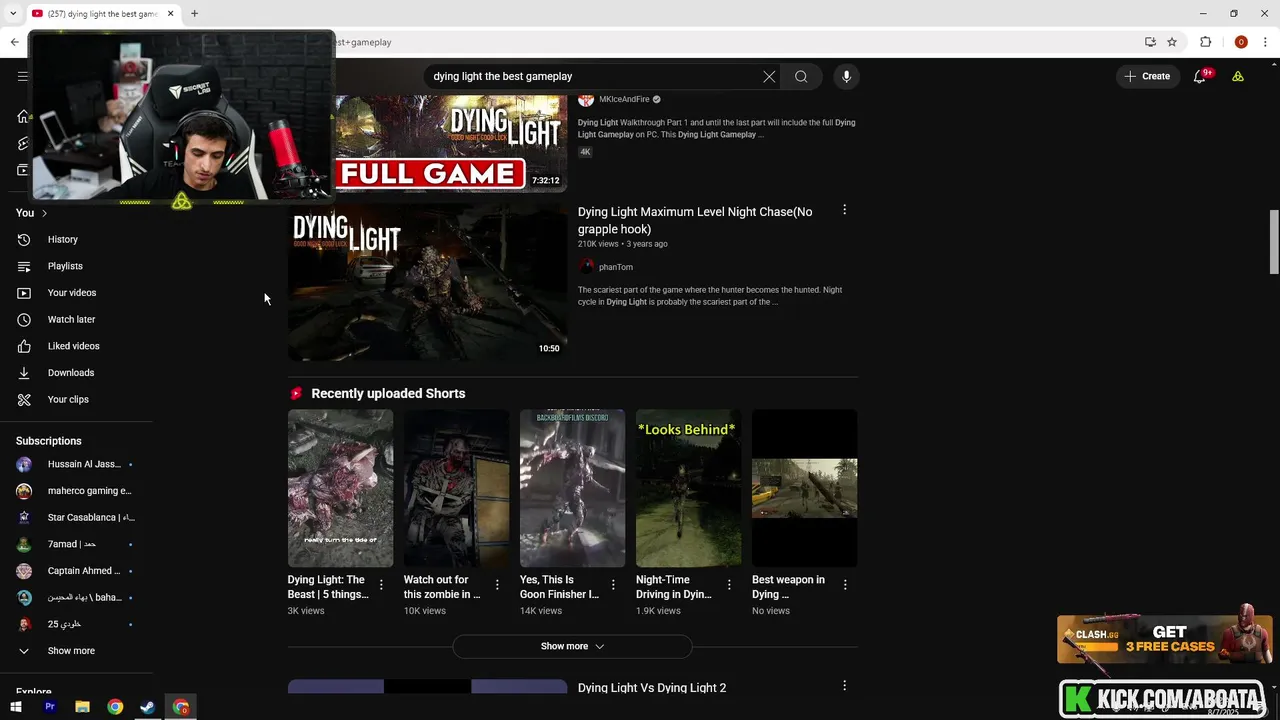Go back with the browser arrow
This screenshot has width=1280, height=720.
[14, 42]
